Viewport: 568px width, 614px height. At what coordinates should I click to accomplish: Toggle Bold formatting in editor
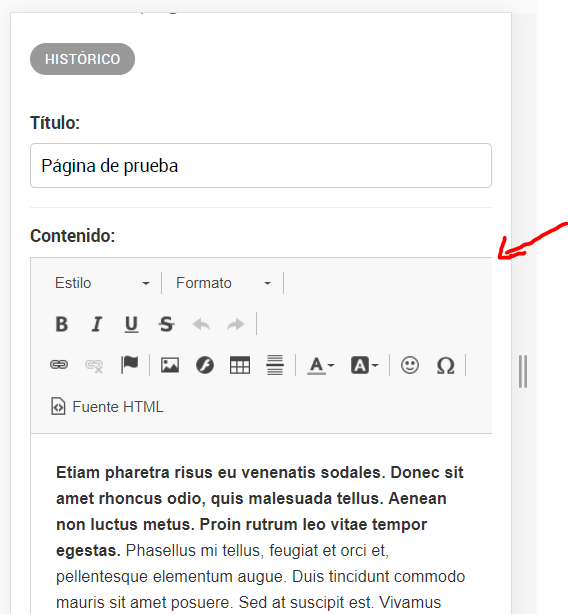pos(61,324)
